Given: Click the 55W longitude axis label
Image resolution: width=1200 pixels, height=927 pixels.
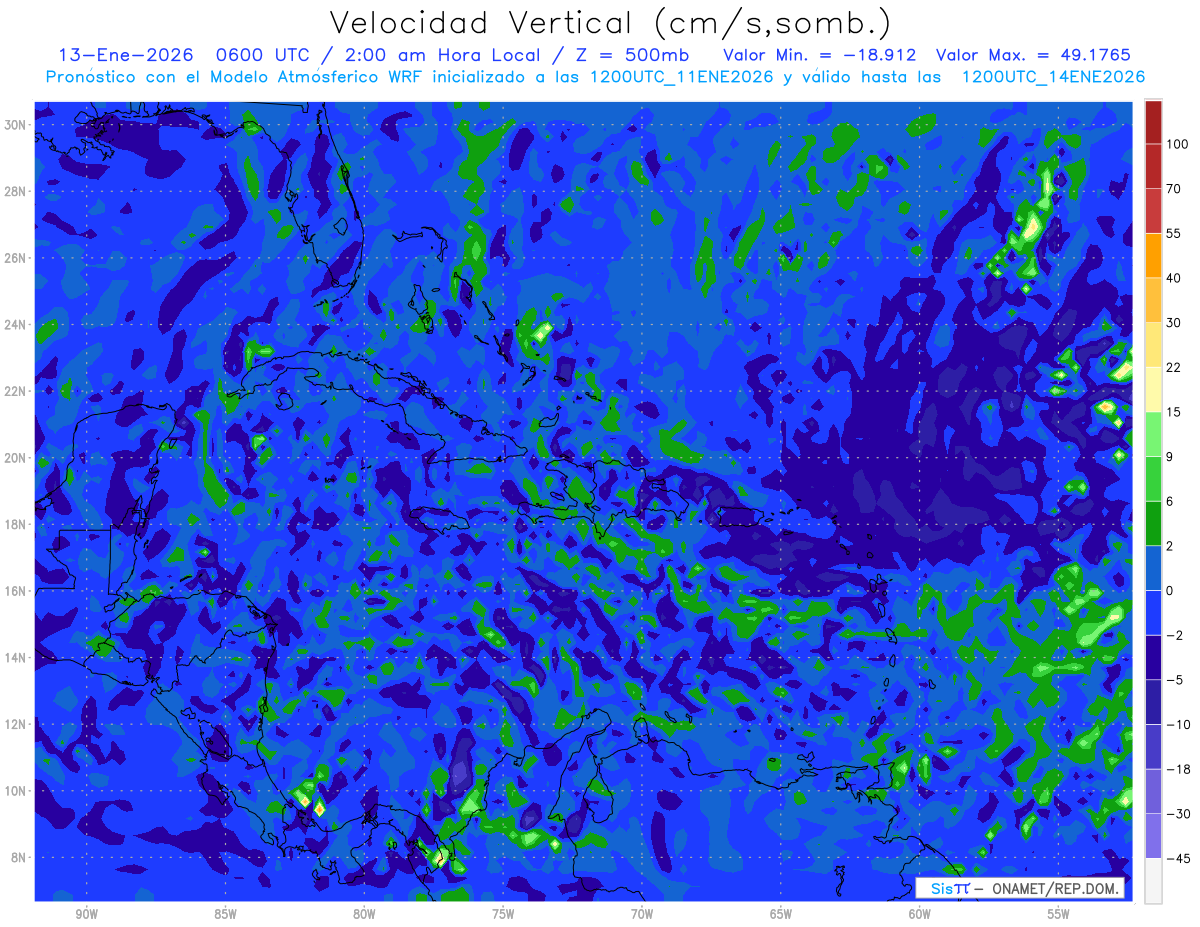Looking at the screenshot, I should 1059,915.
